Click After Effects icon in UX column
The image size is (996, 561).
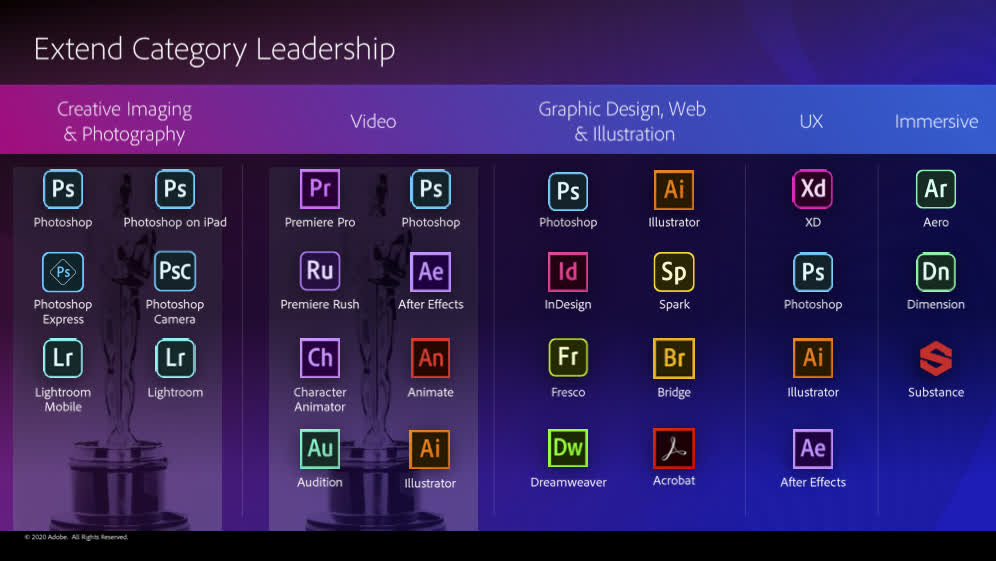[812, 449]
